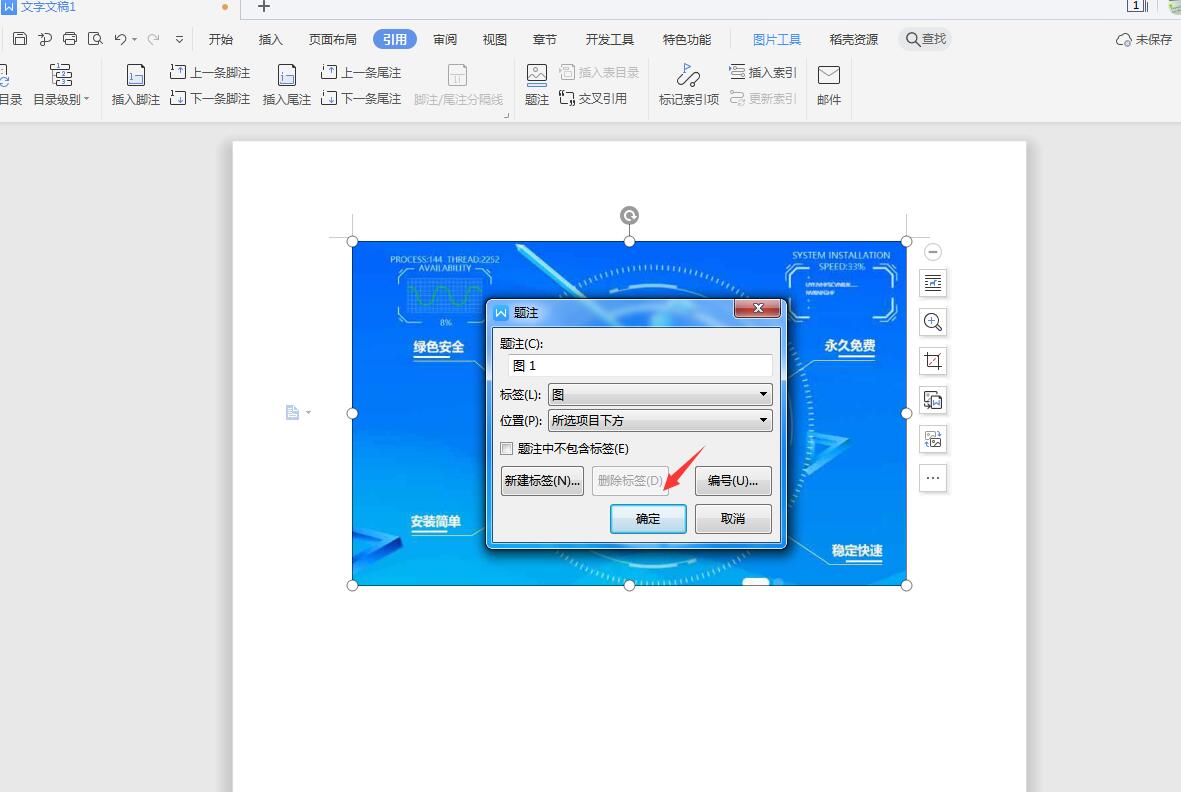
Task: Open the 页面布局 tab
Action: (332, 39)
